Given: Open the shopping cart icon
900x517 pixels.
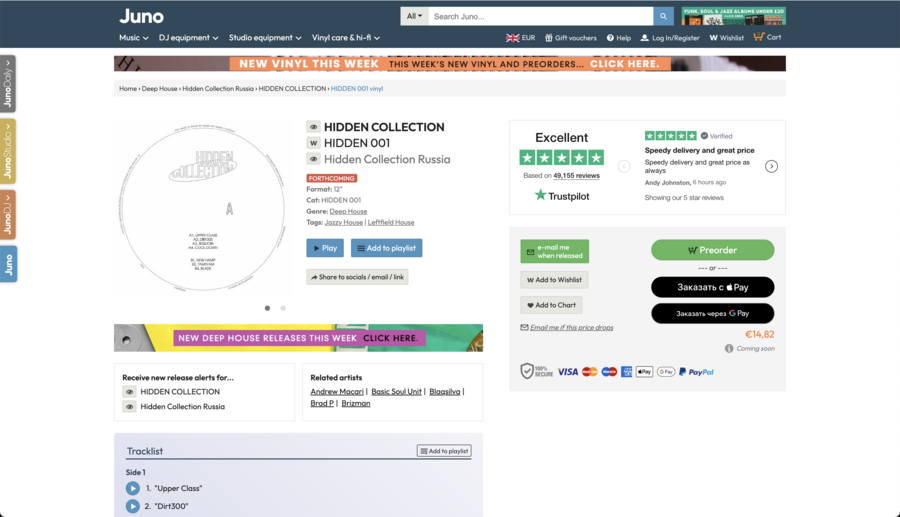Looking at the screenshot, I should click(x=759, y=37).
